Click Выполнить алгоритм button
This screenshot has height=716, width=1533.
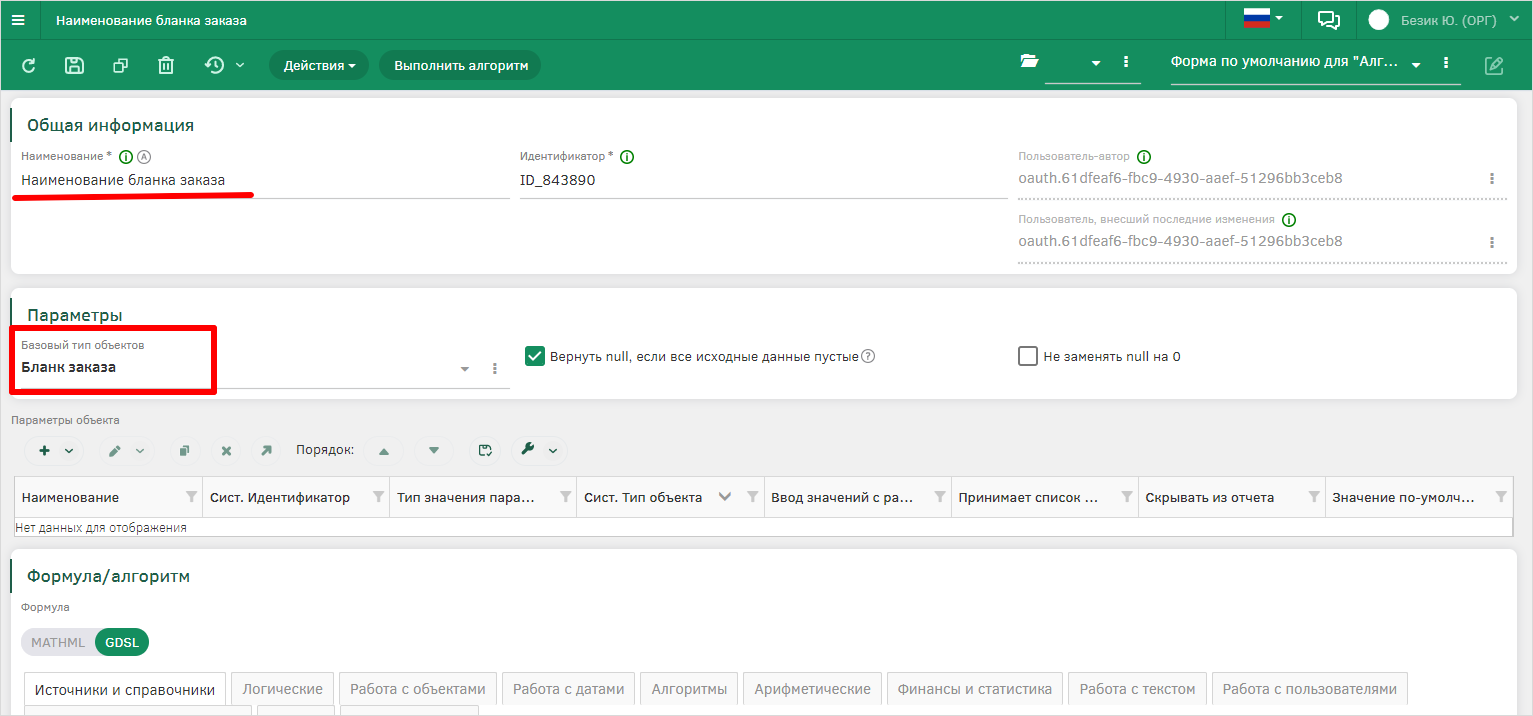460,65
